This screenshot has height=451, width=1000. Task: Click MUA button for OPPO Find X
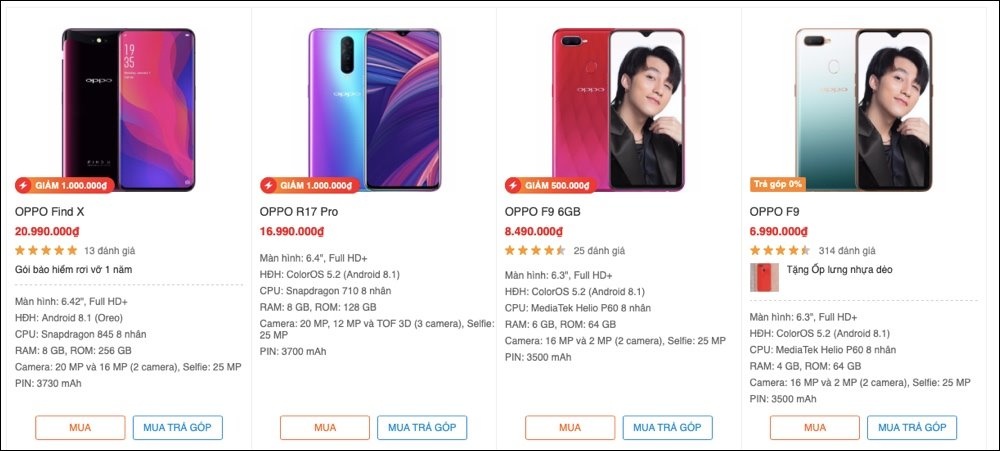[x=80, y=427]
